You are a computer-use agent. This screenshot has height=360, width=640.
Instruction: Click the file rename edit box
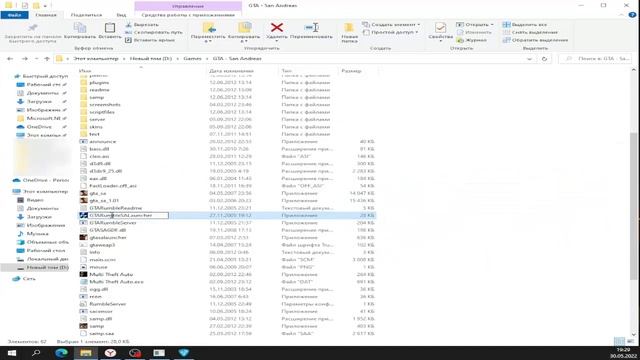[128, 215]
